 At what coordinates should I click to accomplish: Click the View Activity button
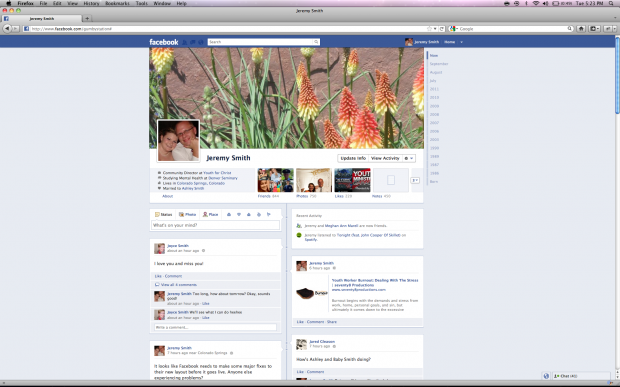click(x=385, y=158)
